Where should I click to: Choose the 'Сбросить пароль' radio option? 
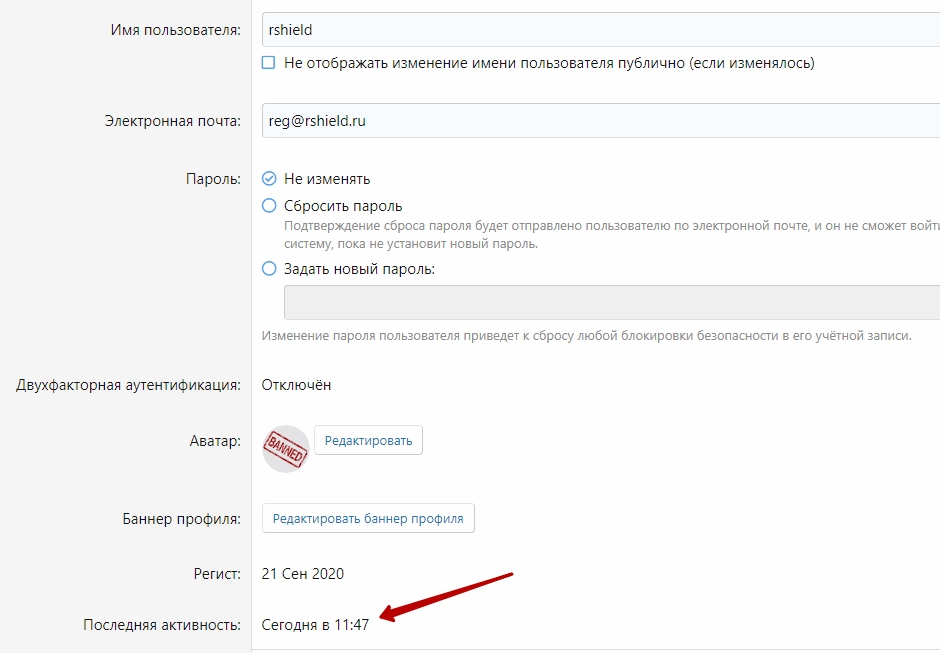[269, 206]
